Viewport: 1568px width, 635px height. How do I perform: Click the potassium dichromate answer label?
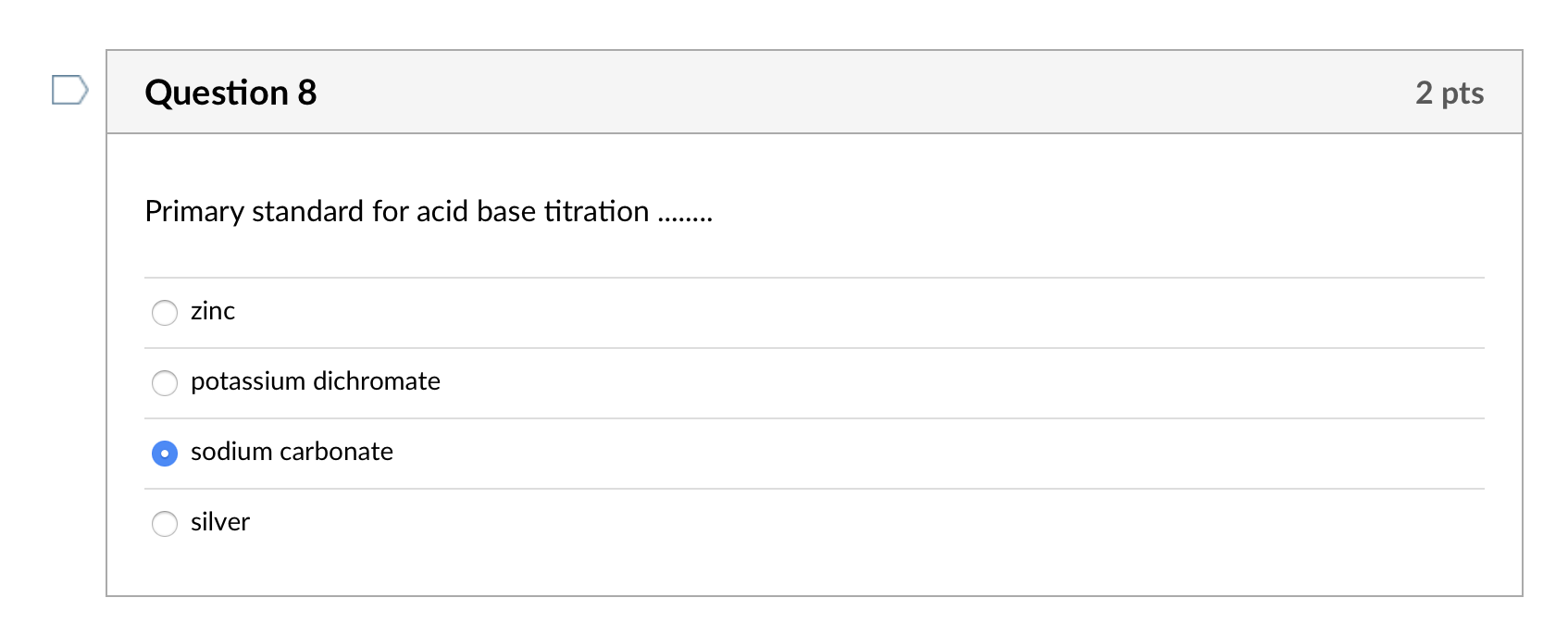pos(315,381)
